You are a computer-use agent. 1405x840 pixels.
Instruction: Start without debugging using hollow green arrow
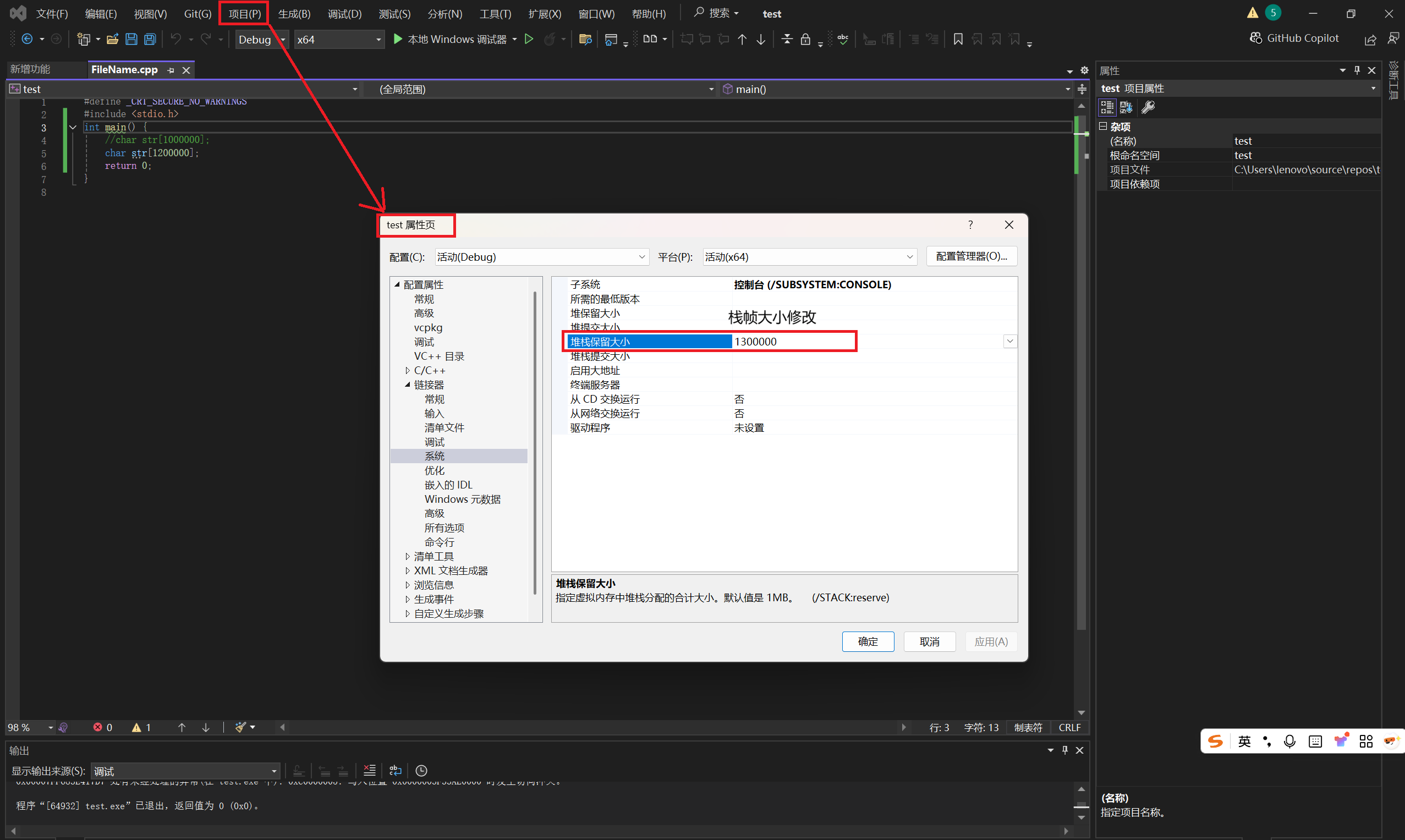529,39
